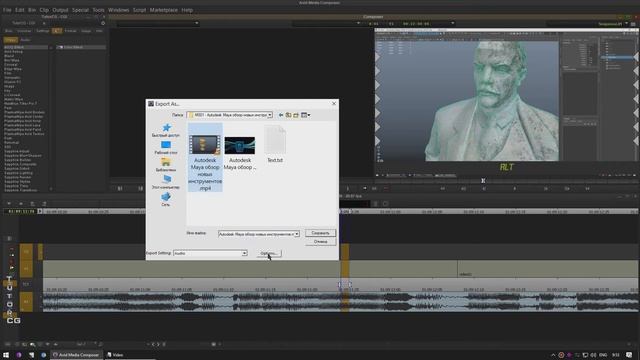Go back to previous folder in Export As dialog
This screenshot has height=360, width=640.
pos(281,115)
